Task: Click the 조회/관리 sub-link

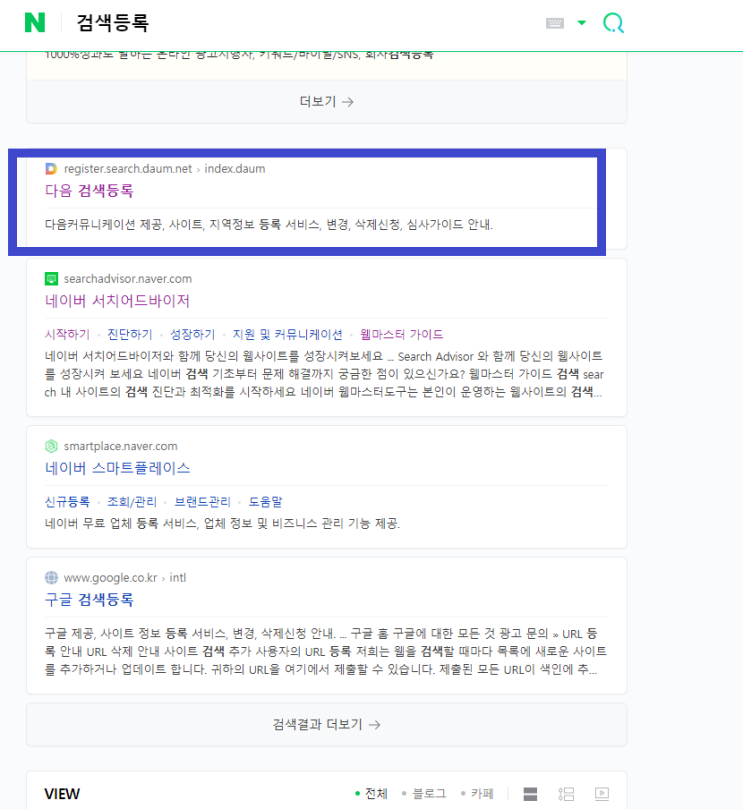Action: click(132, 501)
